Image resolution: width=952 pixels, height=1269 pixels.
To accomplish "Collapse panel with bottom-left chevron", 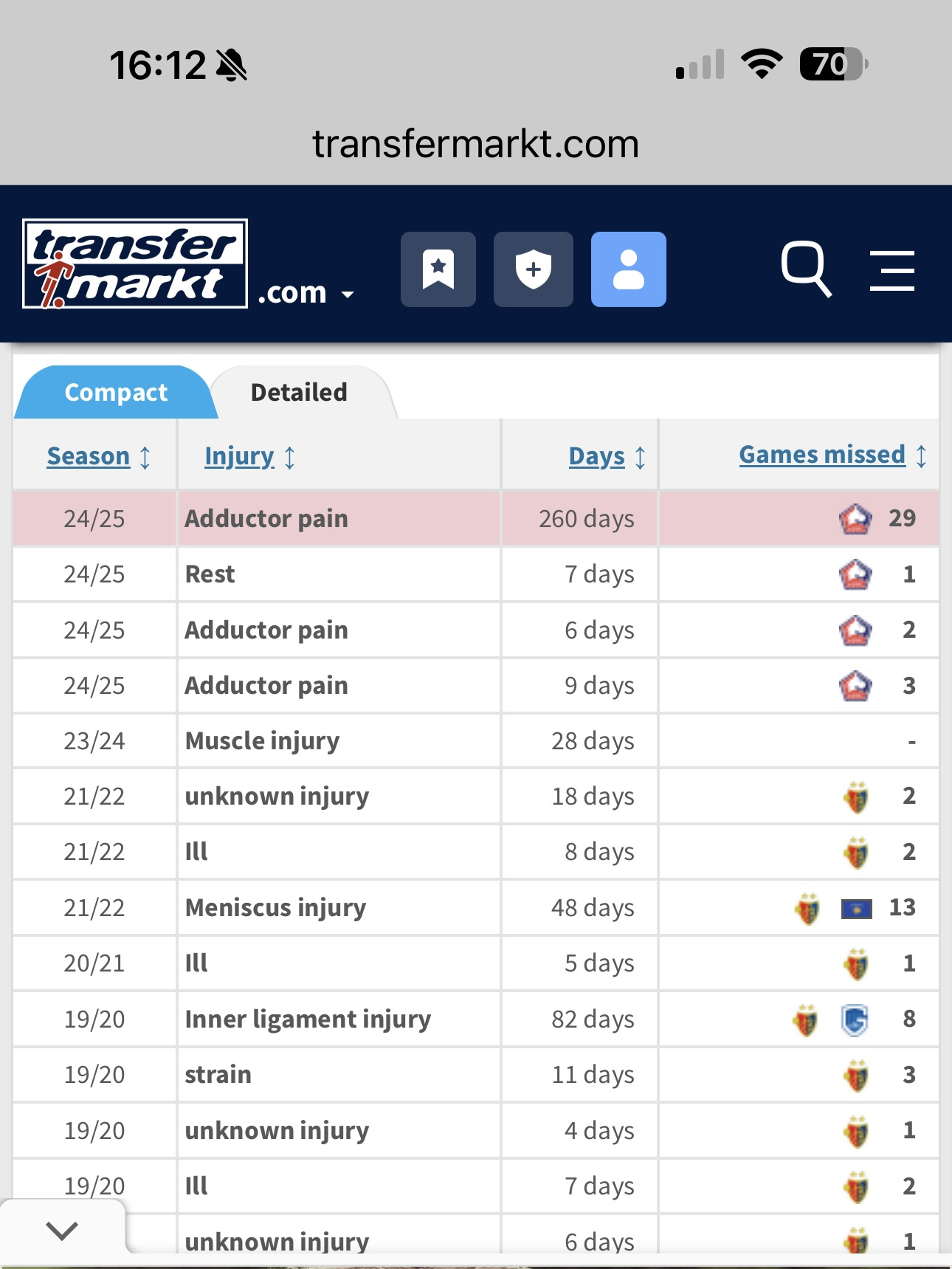I will click(x=62, y=1230).
